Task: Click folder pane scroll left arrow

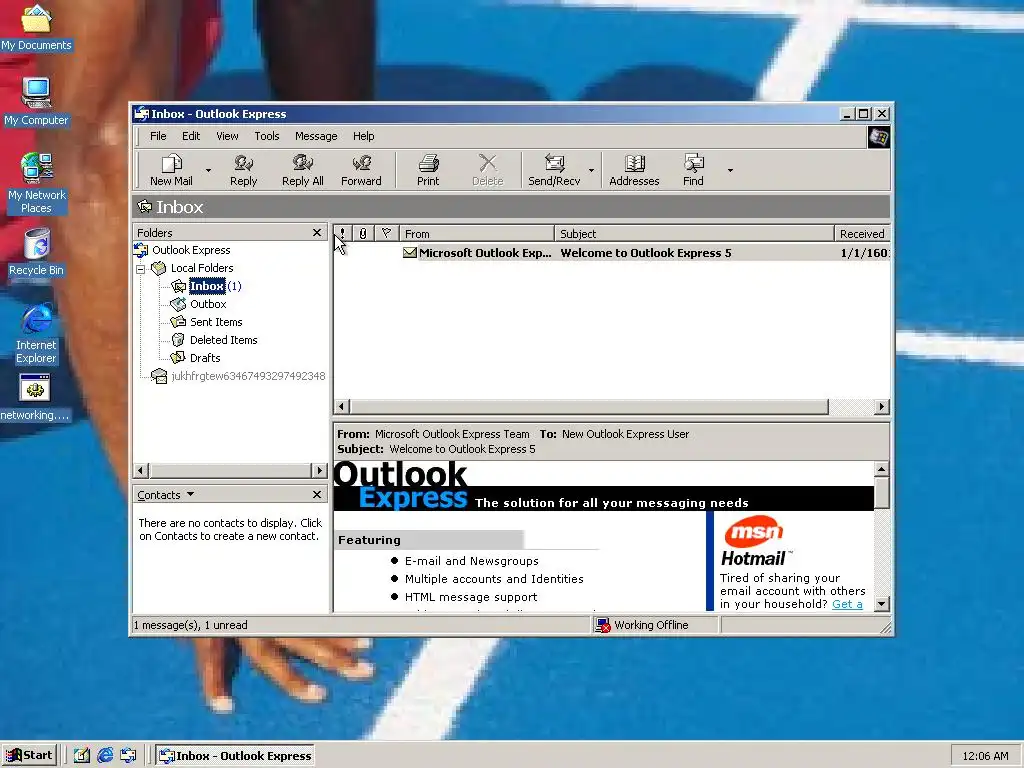Action: coord(141,470)
